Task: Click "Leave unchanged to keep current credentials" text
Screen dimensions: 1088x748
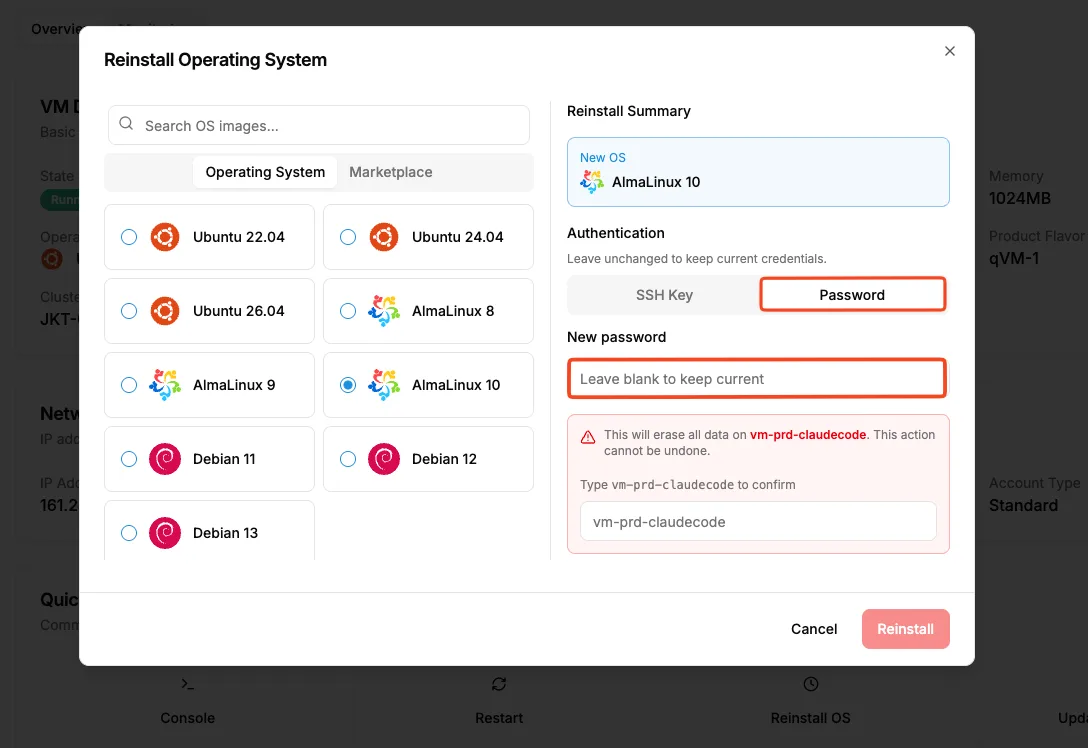Action: tap(697, 259)
